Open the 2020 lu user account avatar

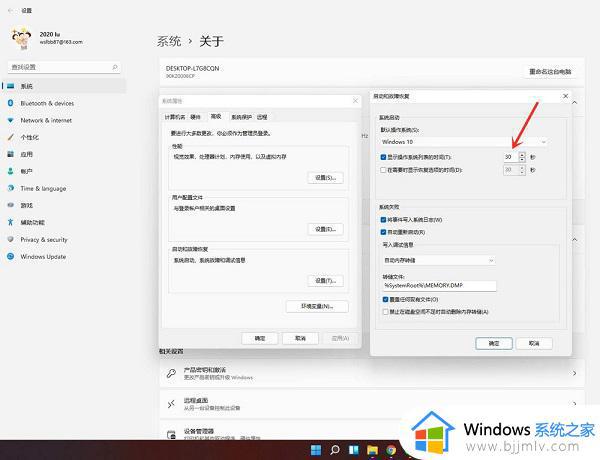(x=21, y=38)
